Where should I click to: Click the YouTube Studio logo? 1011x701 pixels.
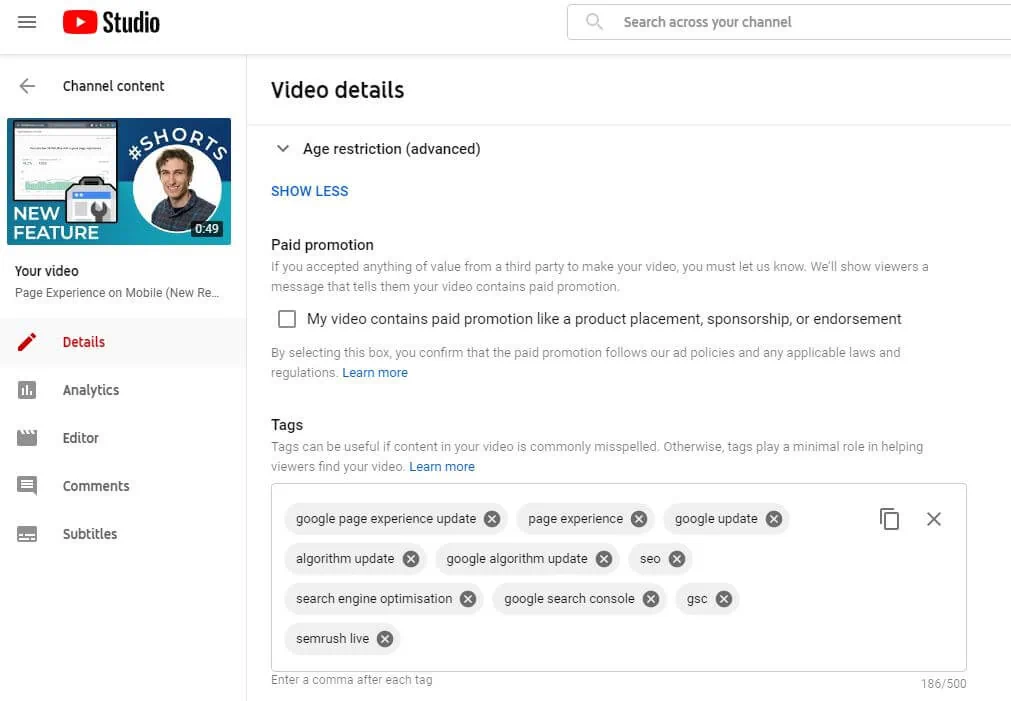tap(112, 22)
